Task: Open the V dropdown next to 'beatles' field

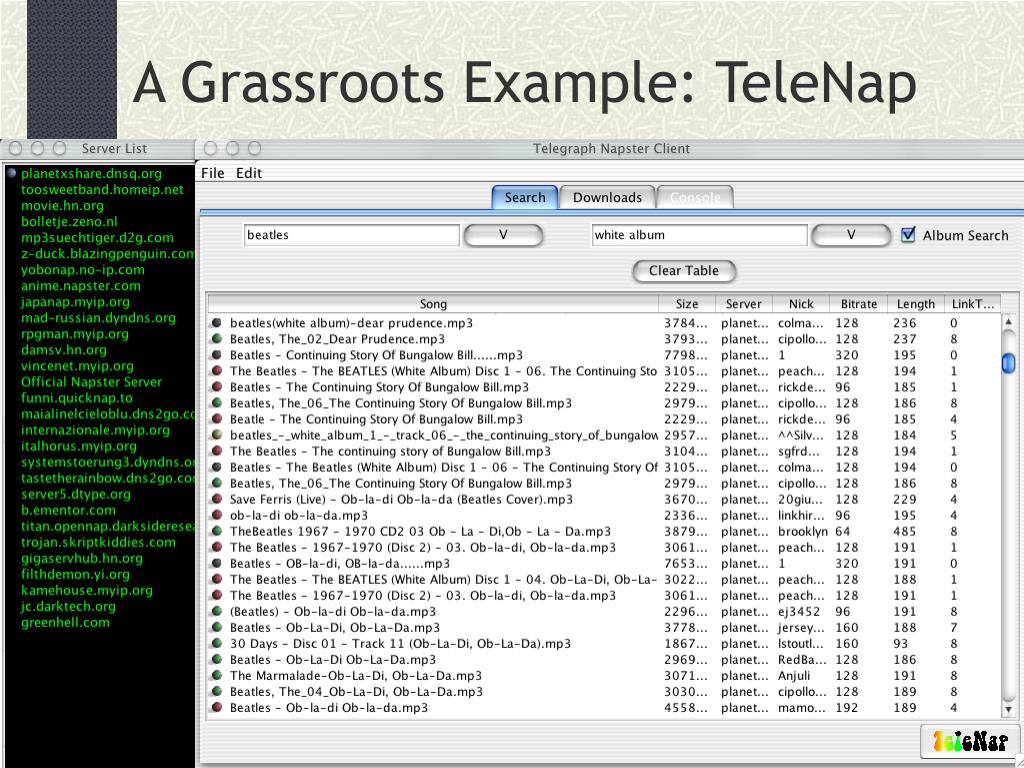Action: tap(503, 235)
